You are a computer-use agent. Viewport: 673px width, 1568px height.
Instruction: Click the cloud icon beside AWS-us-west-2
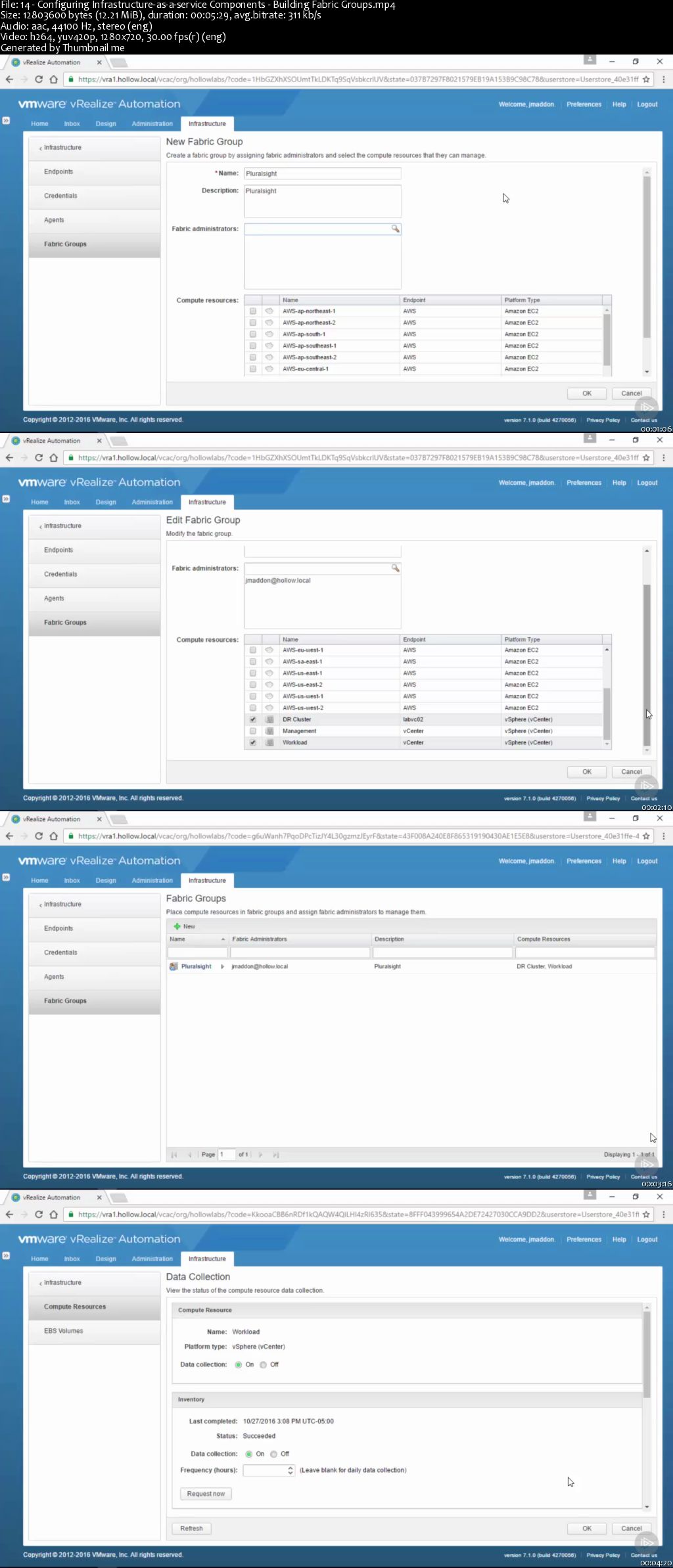(269, 708)
